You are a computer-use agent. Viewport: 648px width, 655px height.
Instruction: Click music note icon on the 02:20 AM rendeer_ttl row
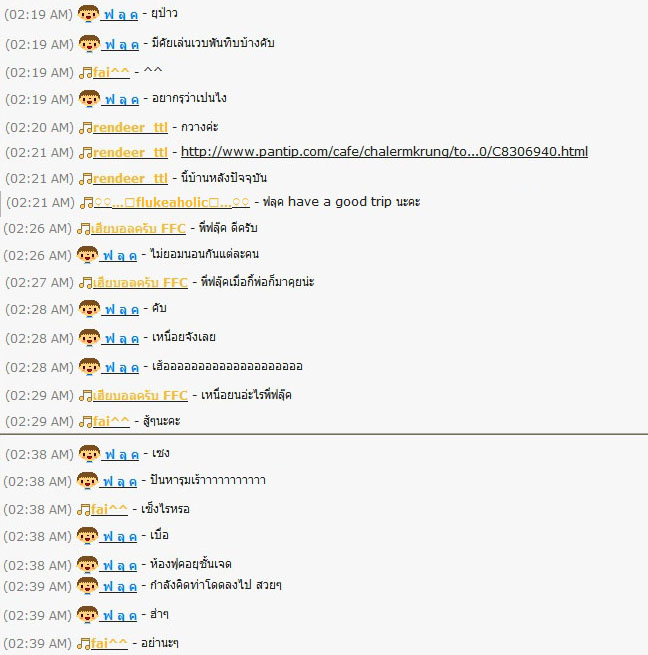(86, 128)
